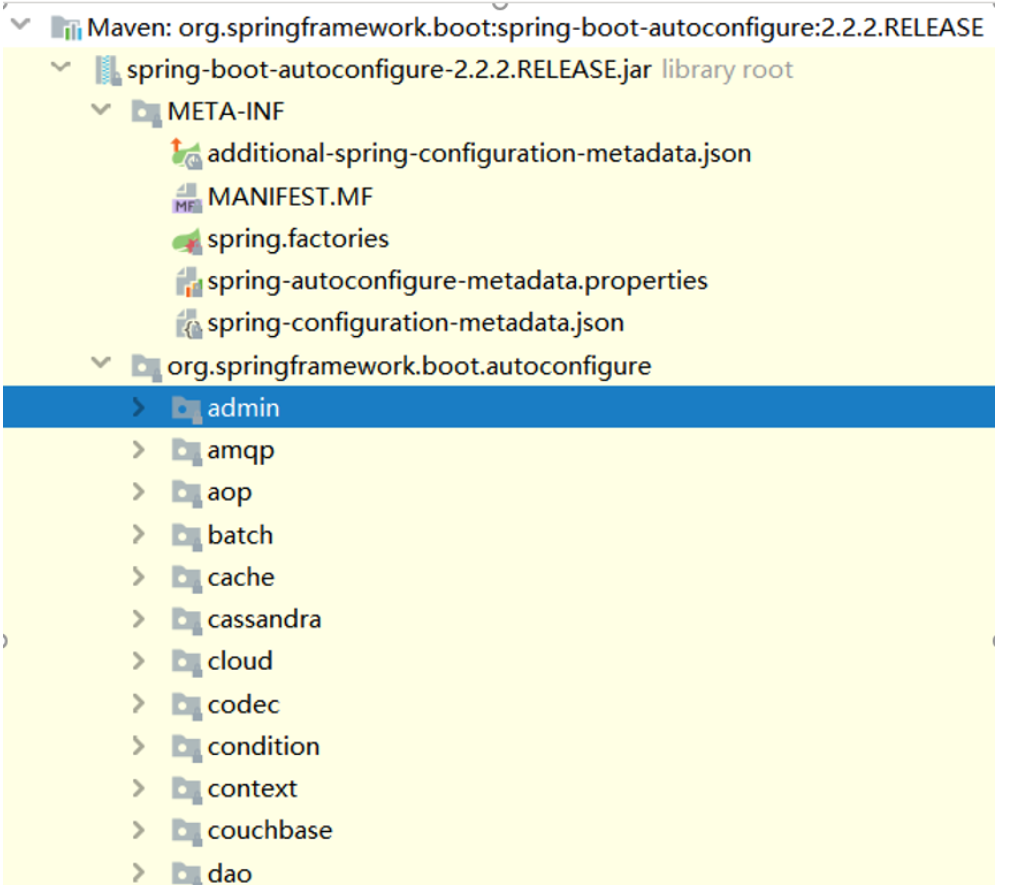Select the couchbase package label
1033x885 pixels.
pyautogui.click(x=270, y=831)
